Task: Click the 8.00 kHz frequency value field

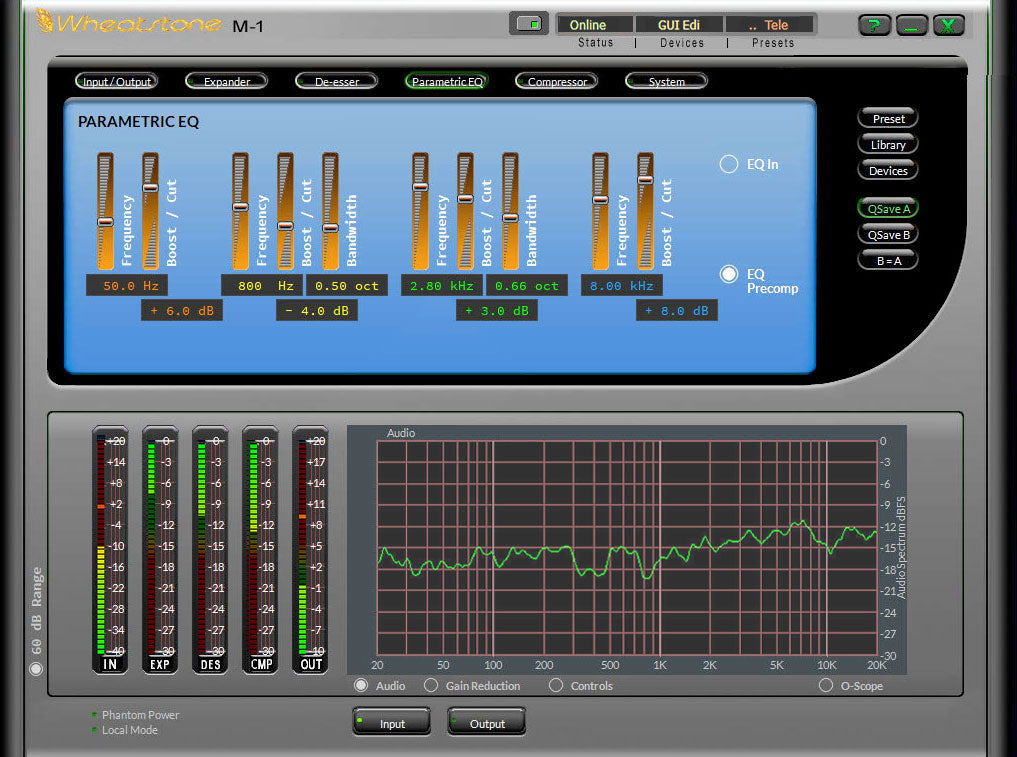Action: pos(622,285)
